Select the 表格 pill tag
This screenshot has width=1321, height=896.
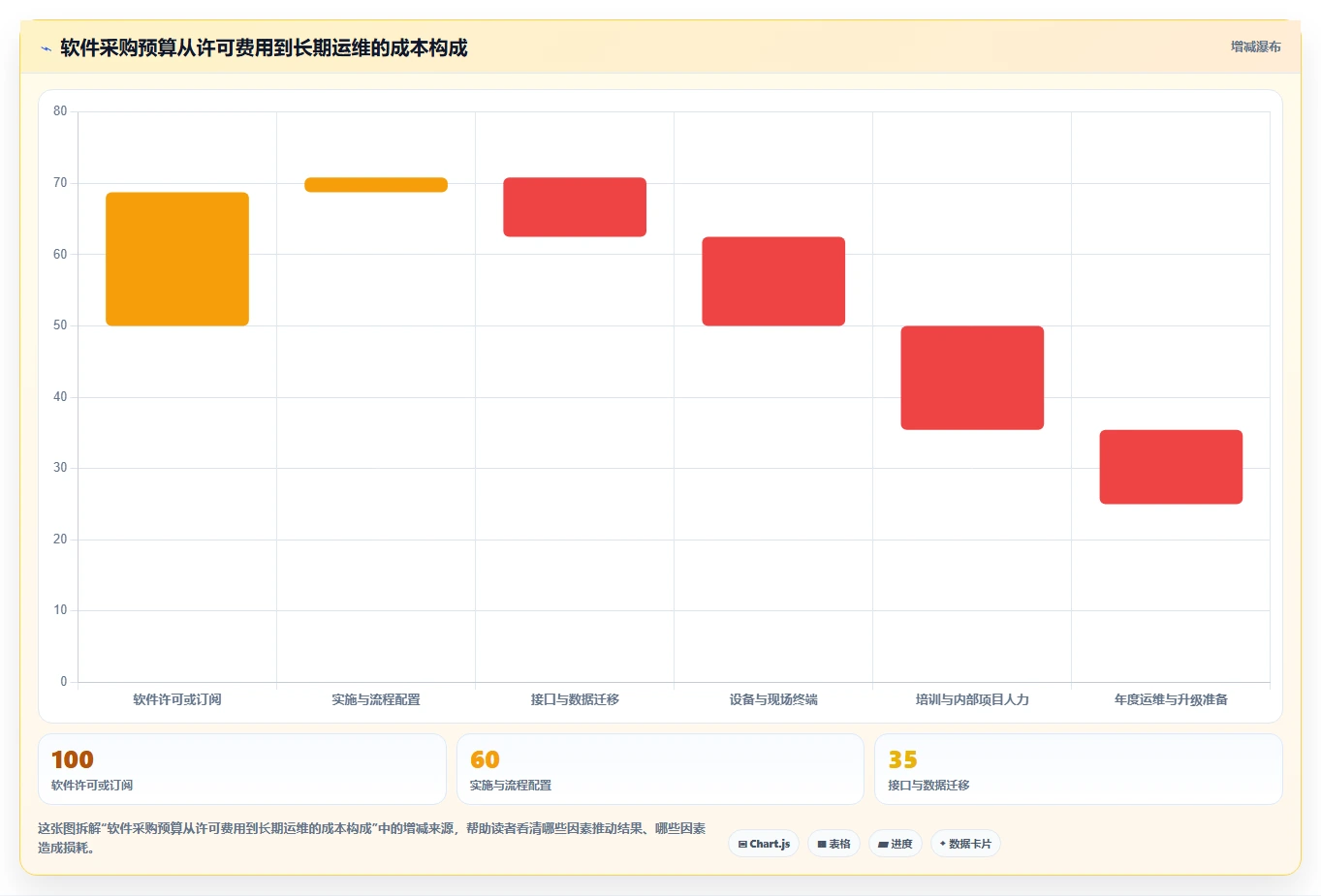click(x=833, y=844)
